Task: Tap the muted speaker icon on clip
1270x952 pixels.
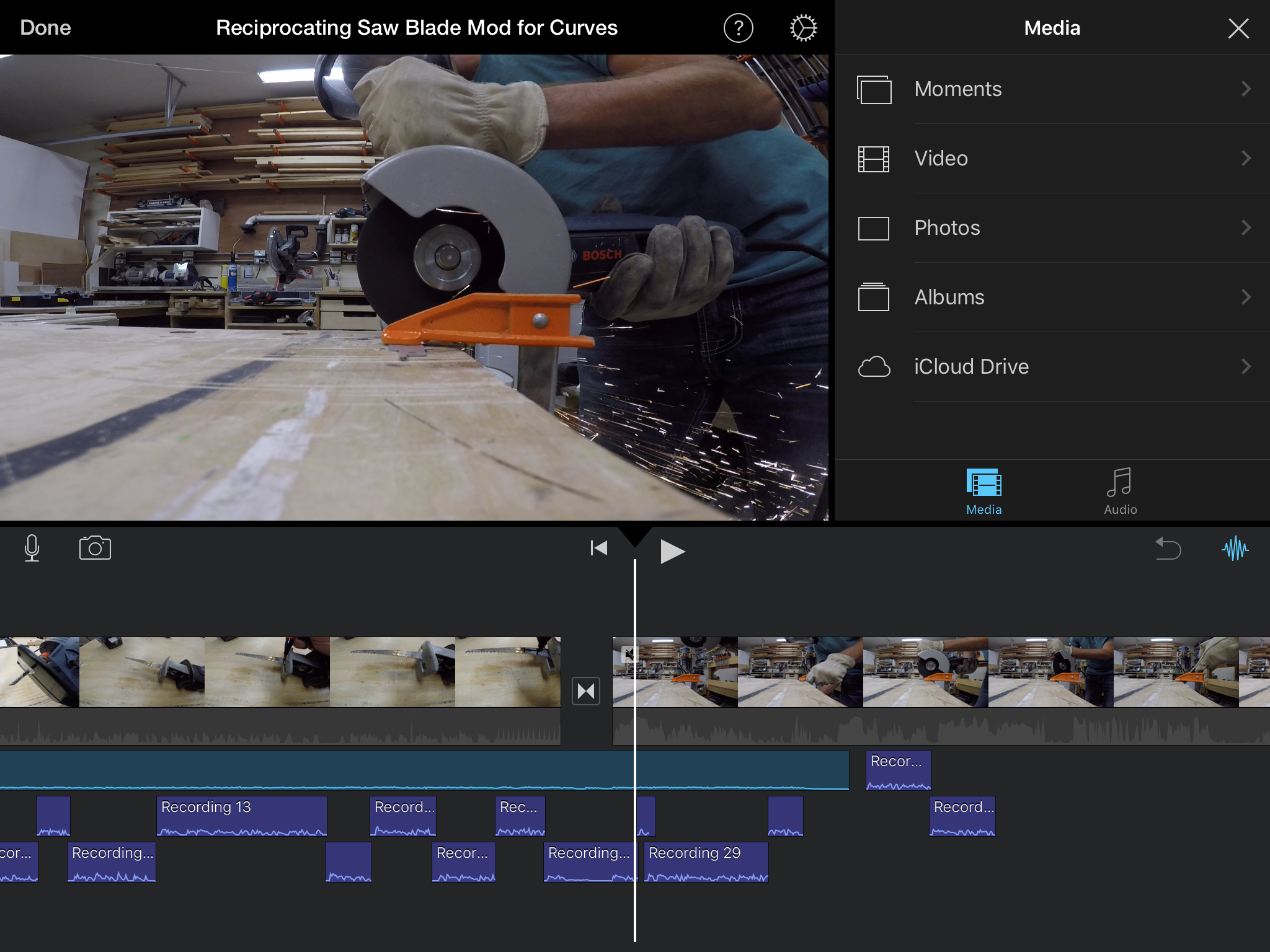Action: coord(629,653)
